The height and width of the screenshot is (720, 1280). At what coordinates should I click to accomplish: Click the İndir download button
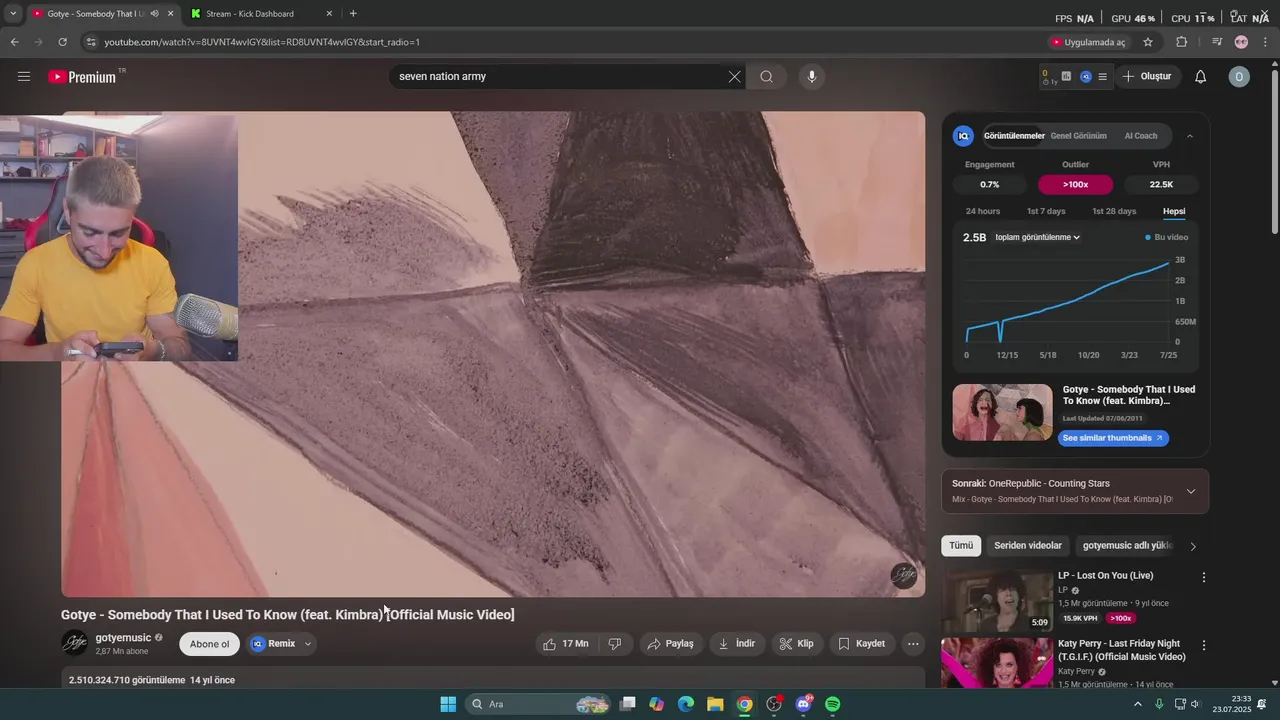(737, 644)
